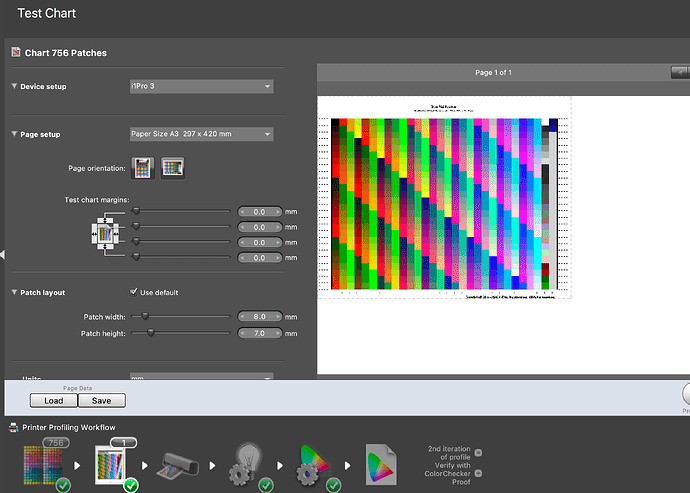
Task: Open the Paper Size A3 dropdown
Action: [202, 134]
